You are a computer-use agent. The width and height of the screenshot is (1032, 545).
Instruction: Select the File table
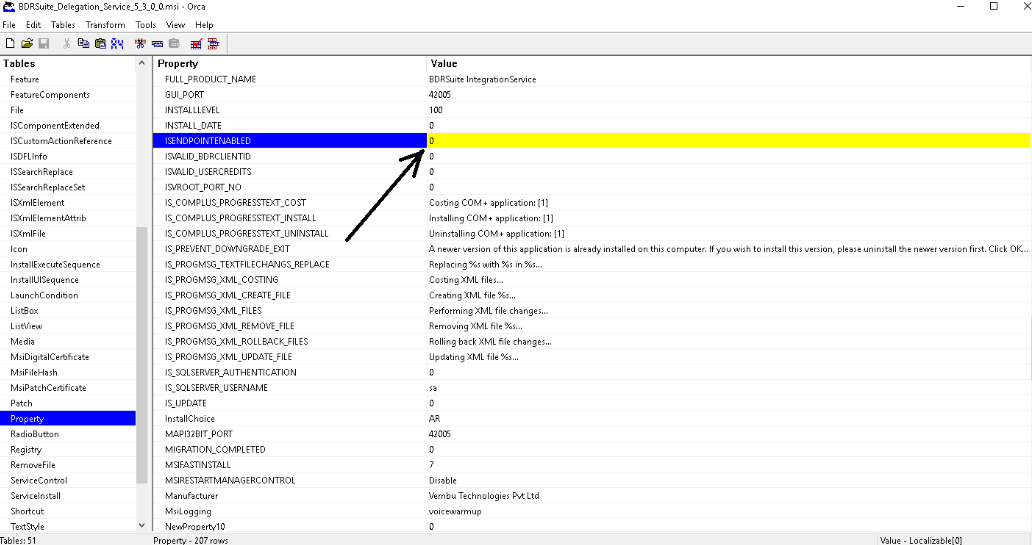(16, 110)
